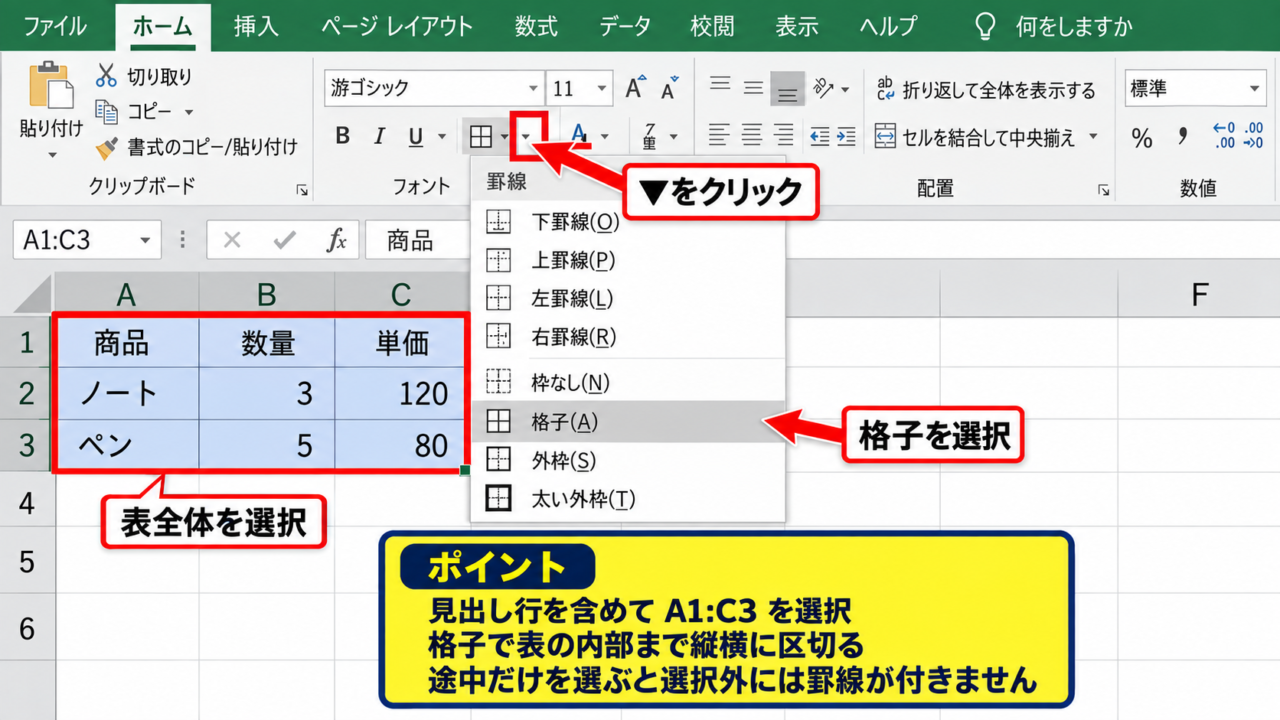Open the 標準 number format dropdown
The height and width of the screenshot is (720, 1280).
[x=1255, y=89]
